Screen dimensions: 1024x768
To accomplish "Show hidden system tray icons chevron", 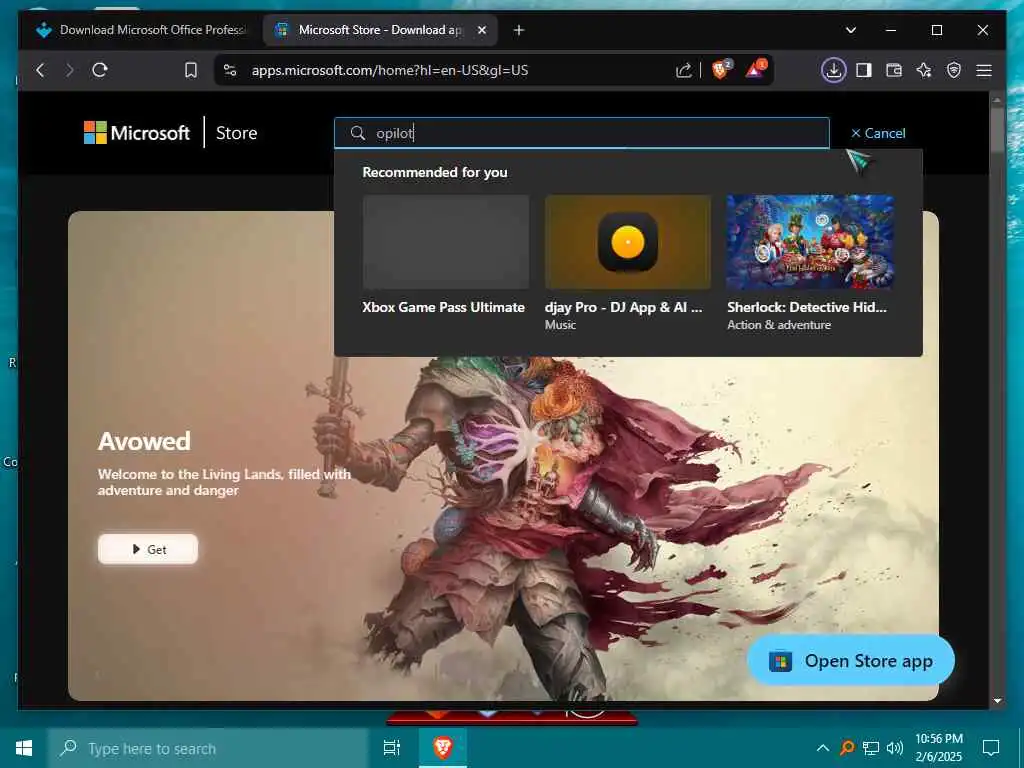I will click(823, 748).
